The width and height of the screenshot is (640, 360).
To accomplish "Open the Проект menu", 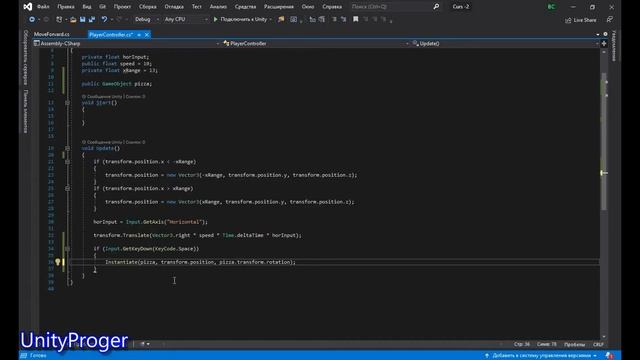I will tap(122, 7).
